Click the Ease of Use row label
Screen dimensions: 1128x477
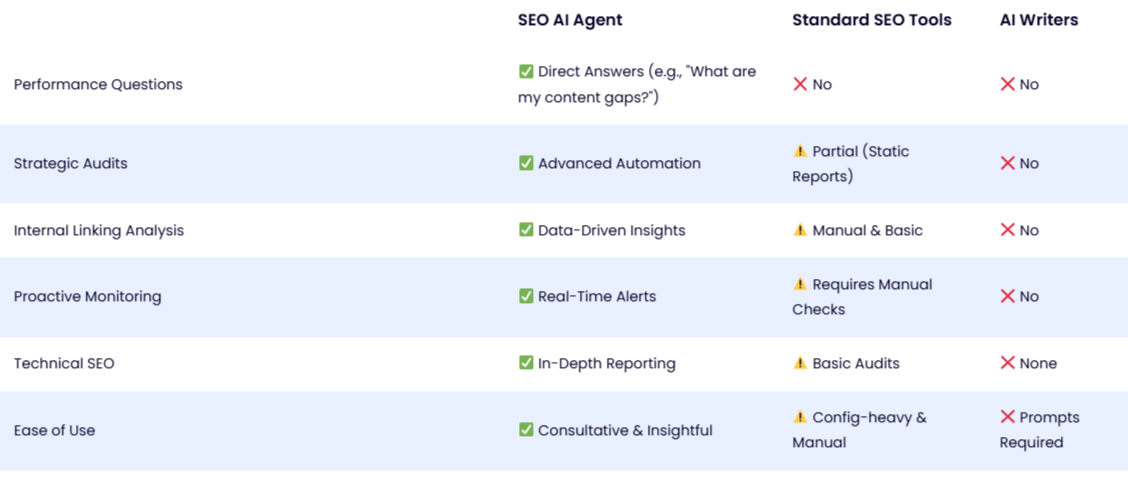pyautogui.click(x=55, y=430)
